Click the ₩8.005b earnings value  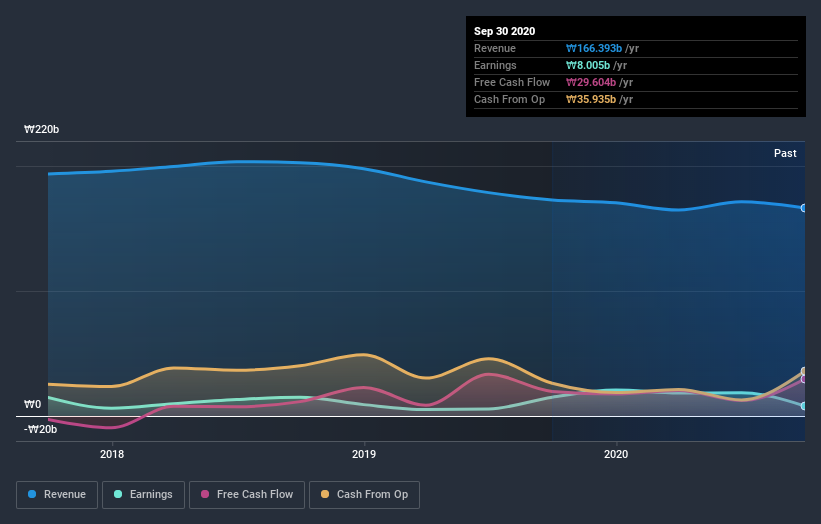coord(588,65)
